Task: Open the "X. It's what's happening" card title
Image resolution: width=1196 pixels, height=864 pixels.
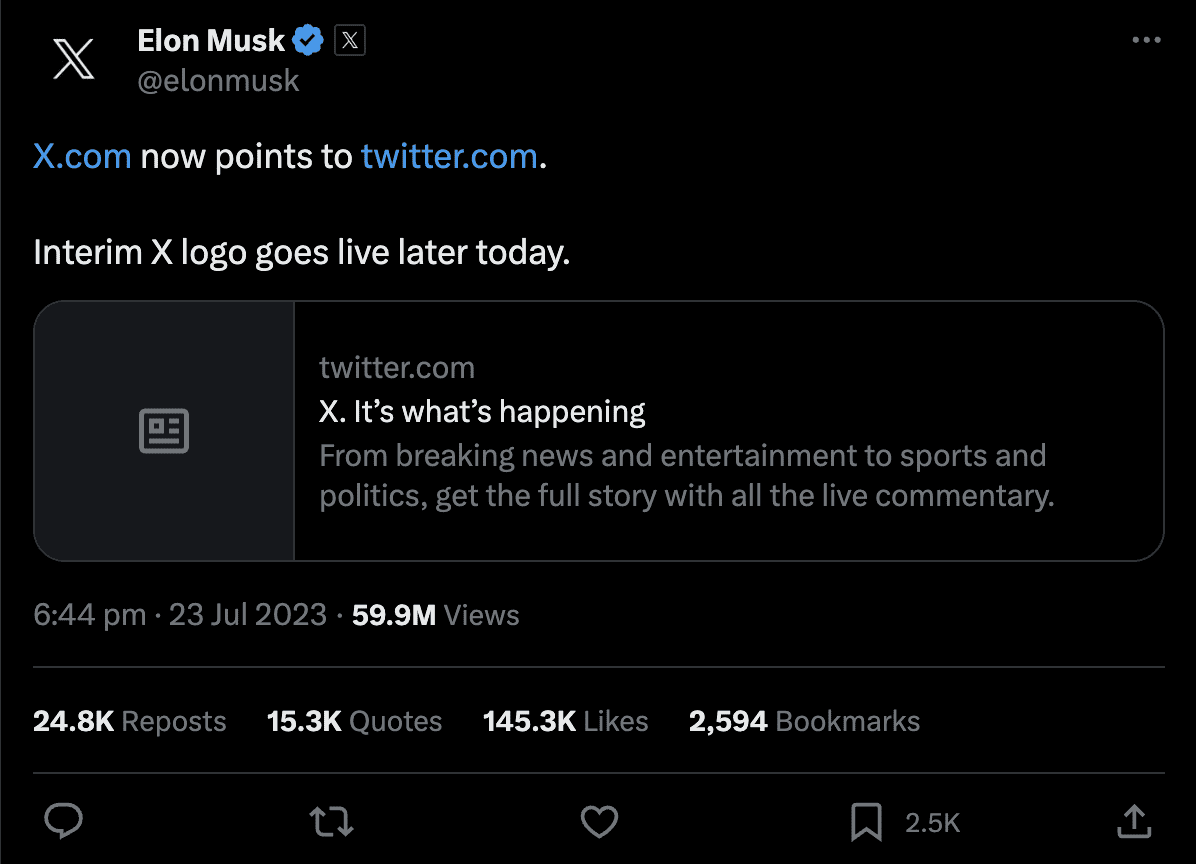Action: point(482,411)
